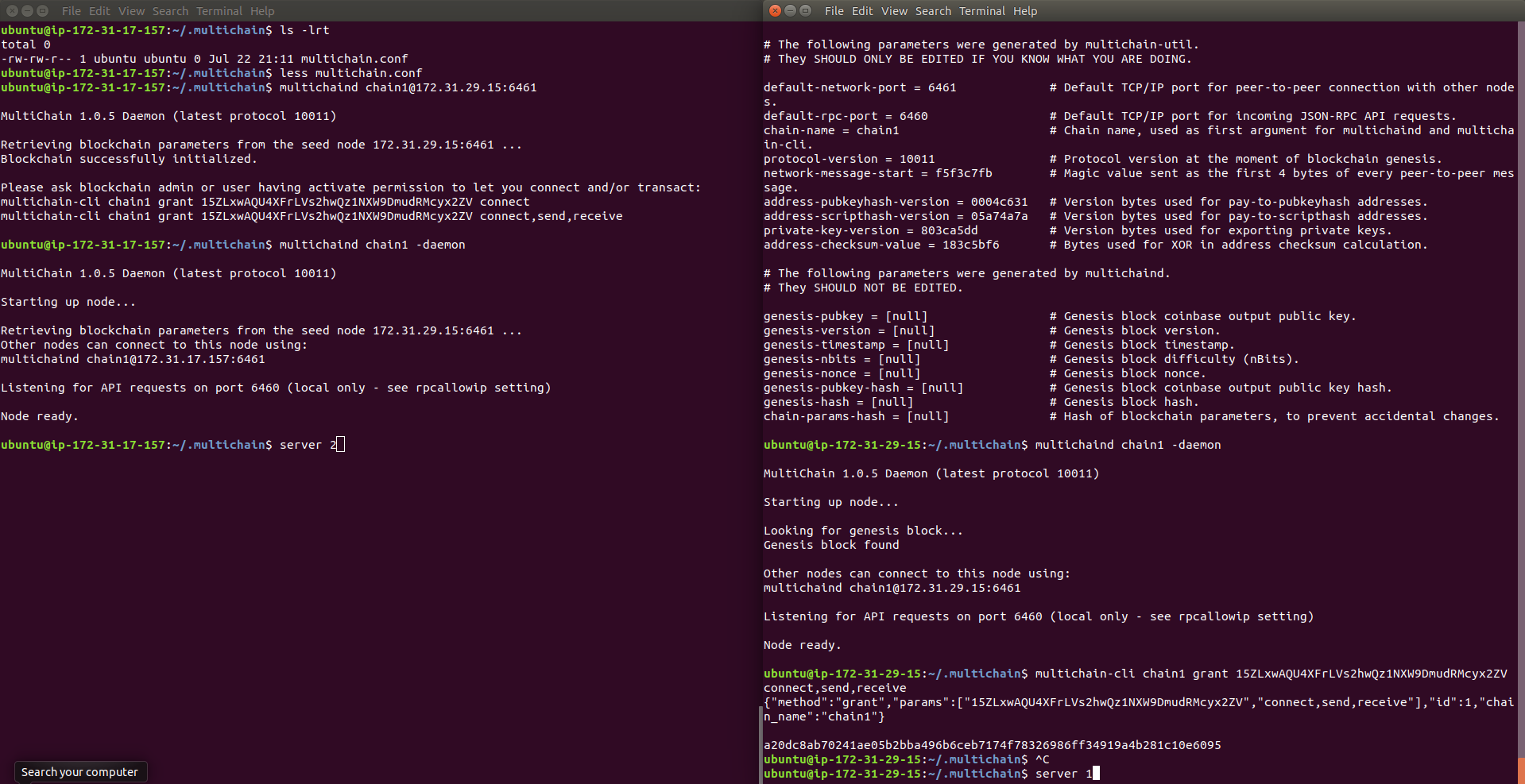Maximize the left terminal window
This screenshot has height=784, width=1525.
(x=42, y=10)
